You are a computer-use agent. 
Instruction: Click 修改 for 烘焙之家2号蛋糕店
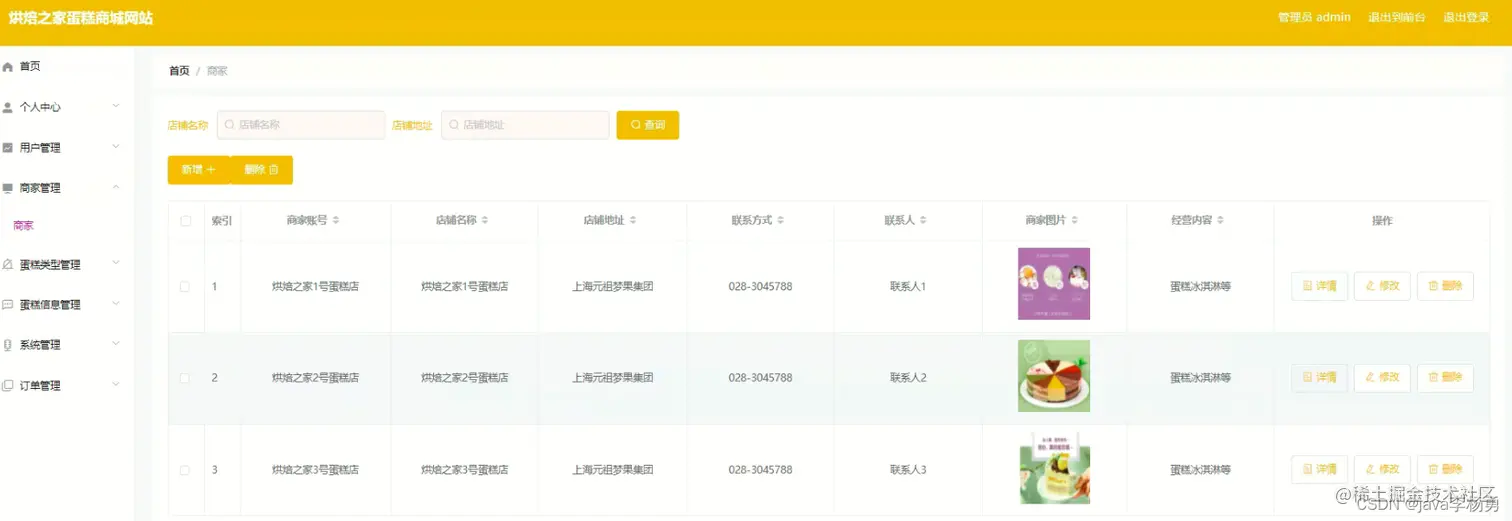[x=1382, y=378]
